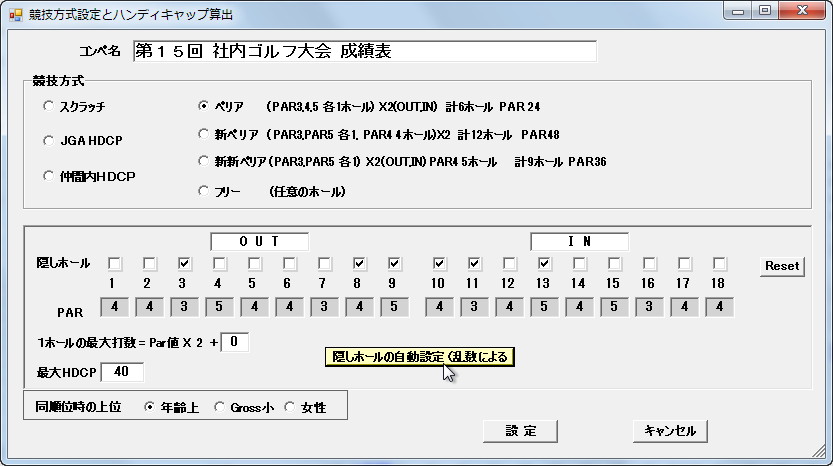Viewport: 833px width, 466px height.
Task: Check hidden hole 5 checkbox
Action: [x=254, y=264]
